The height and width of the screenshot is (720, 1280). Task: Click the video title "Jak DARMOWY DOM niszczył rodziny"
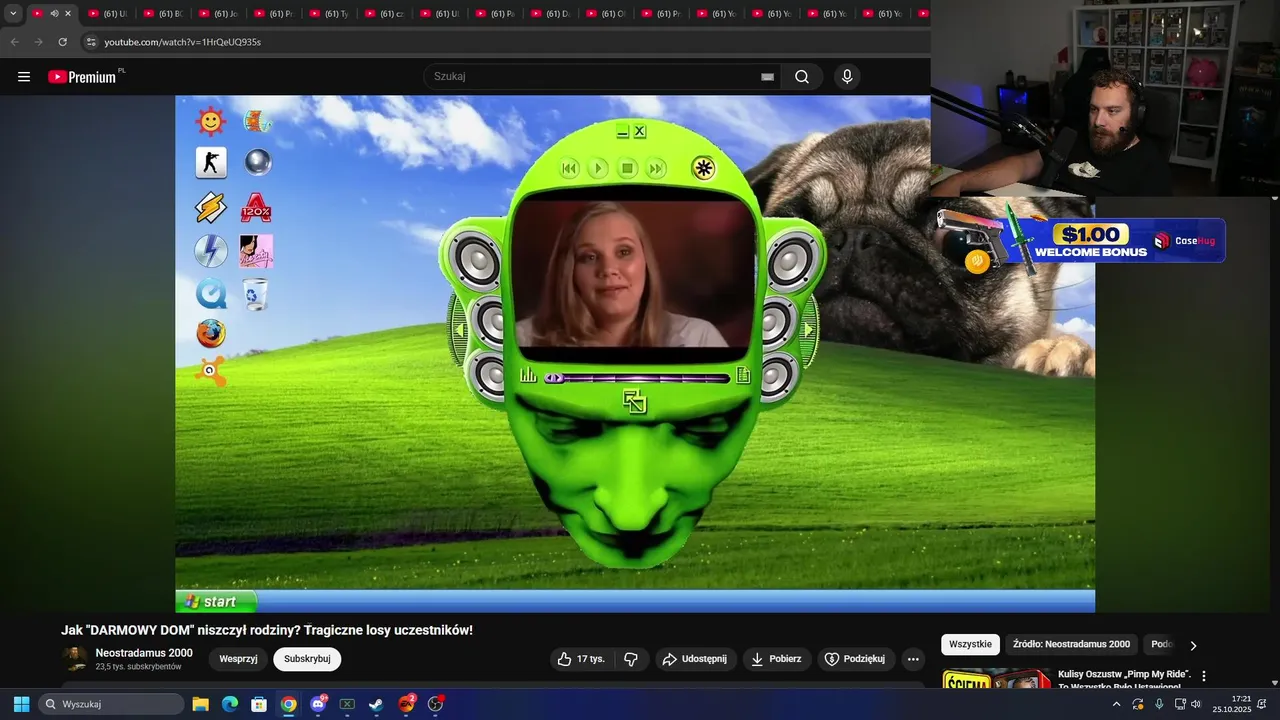[267, 630]
